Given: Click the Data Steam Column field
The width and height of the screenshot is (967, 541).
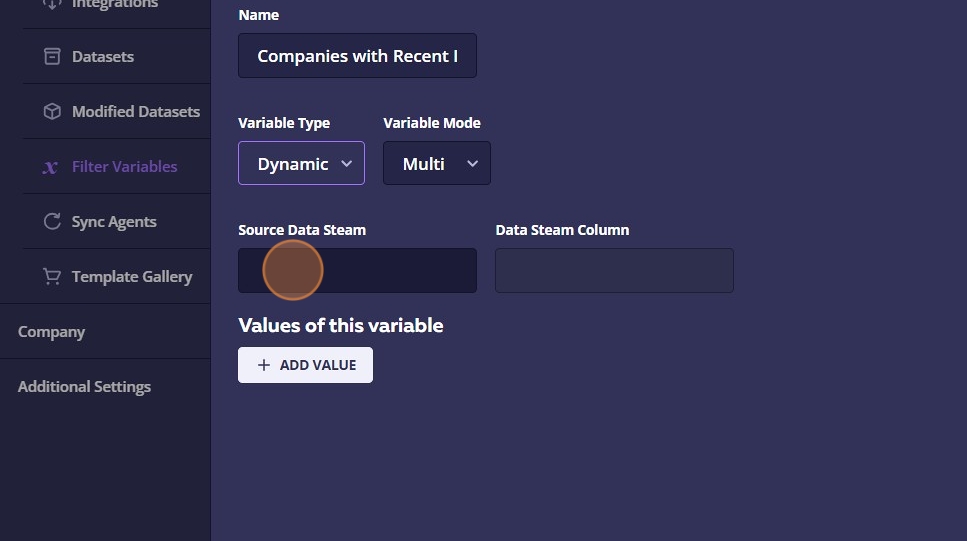Looking at the screenshot, I should (x=614, y=270).
